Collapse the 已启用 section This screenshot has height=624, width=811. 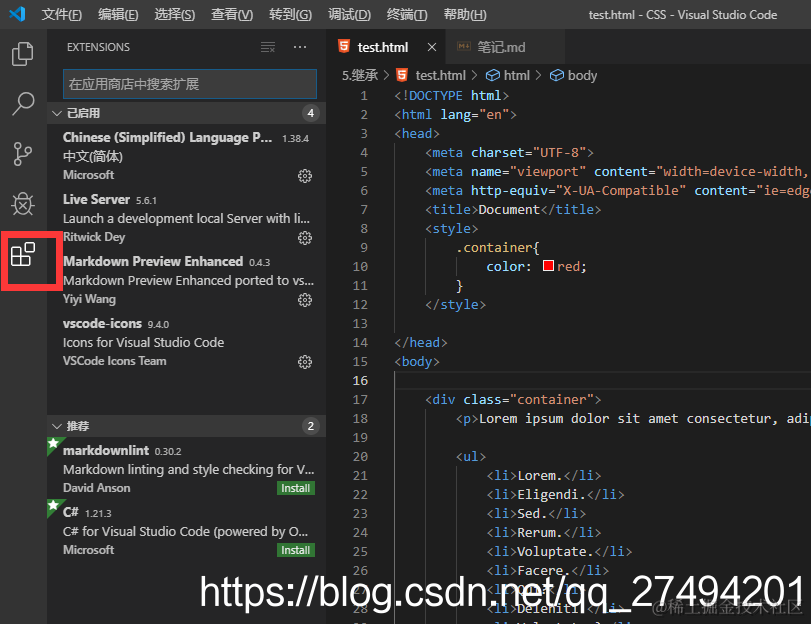coord(57,113)
